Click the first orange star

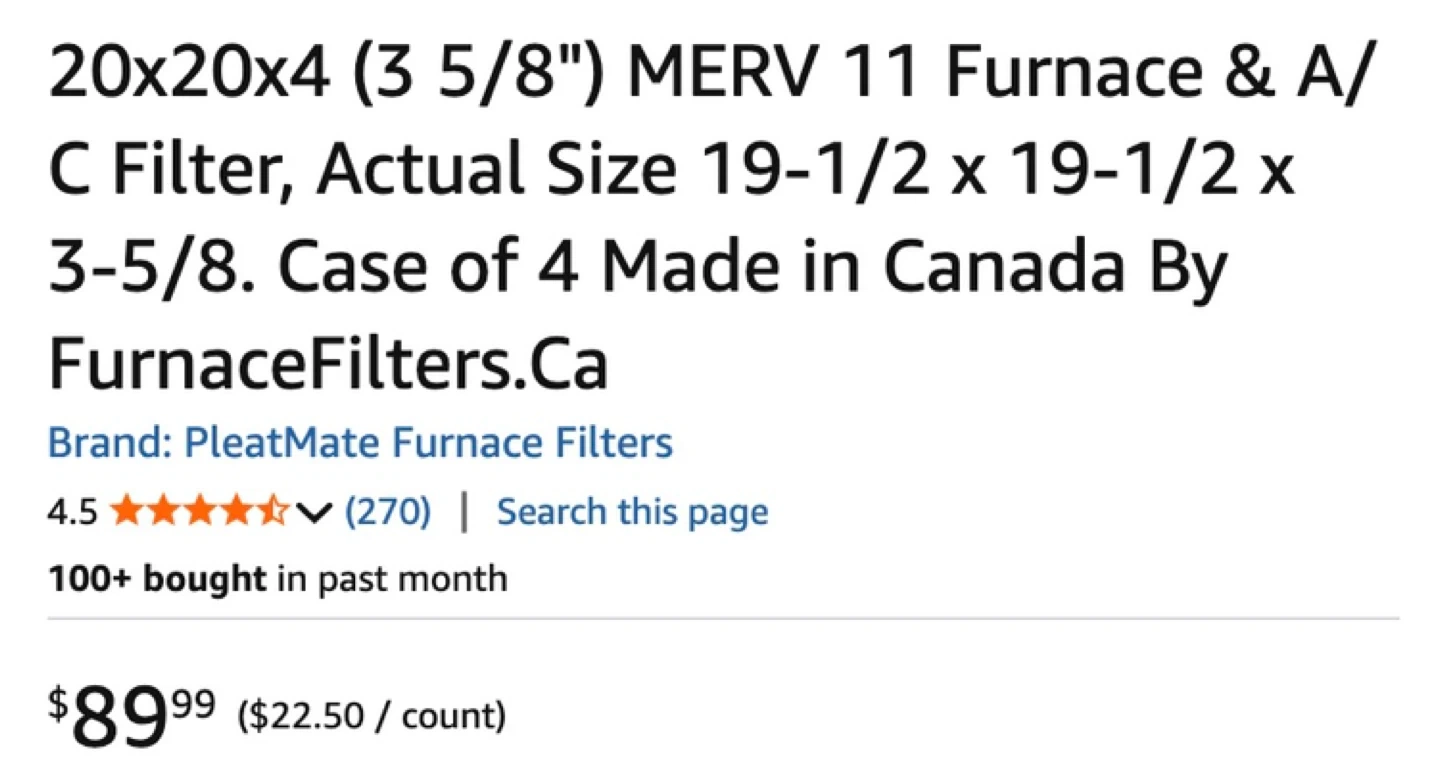tap(127, 512)
